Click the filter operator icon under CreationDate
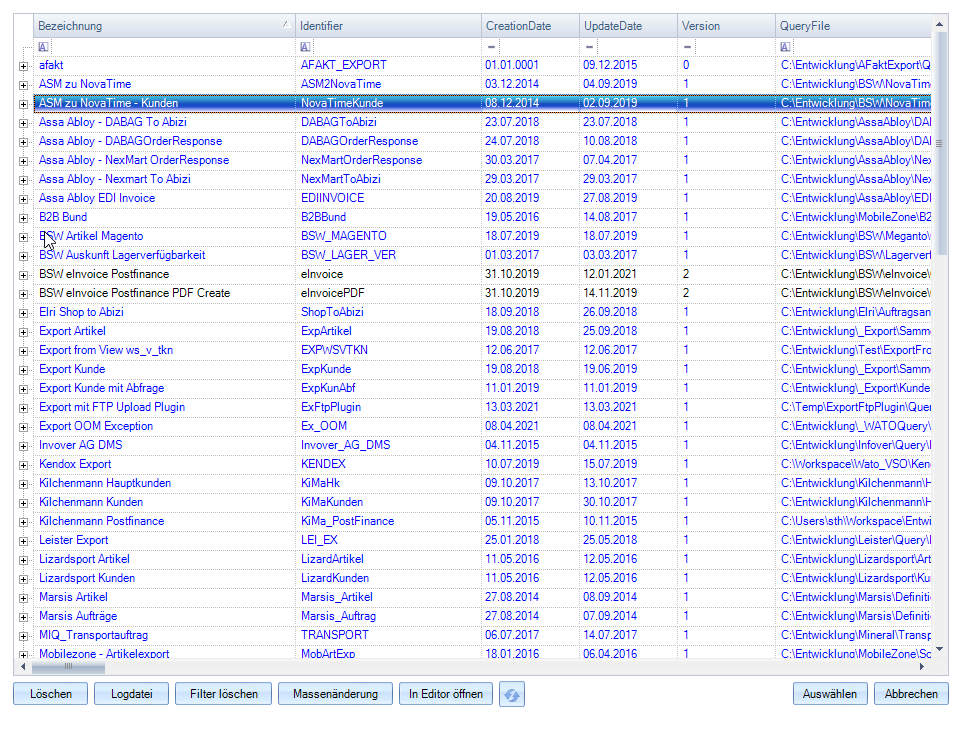This screenshot has height=755, width=977. click(x=491, y=47)
